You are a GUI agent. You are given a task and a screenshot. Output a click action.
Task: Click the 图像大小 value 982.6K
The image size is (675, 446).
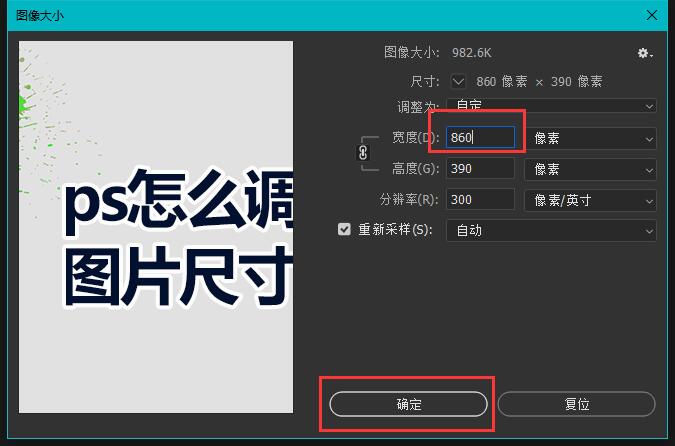[x=471, y=53]
